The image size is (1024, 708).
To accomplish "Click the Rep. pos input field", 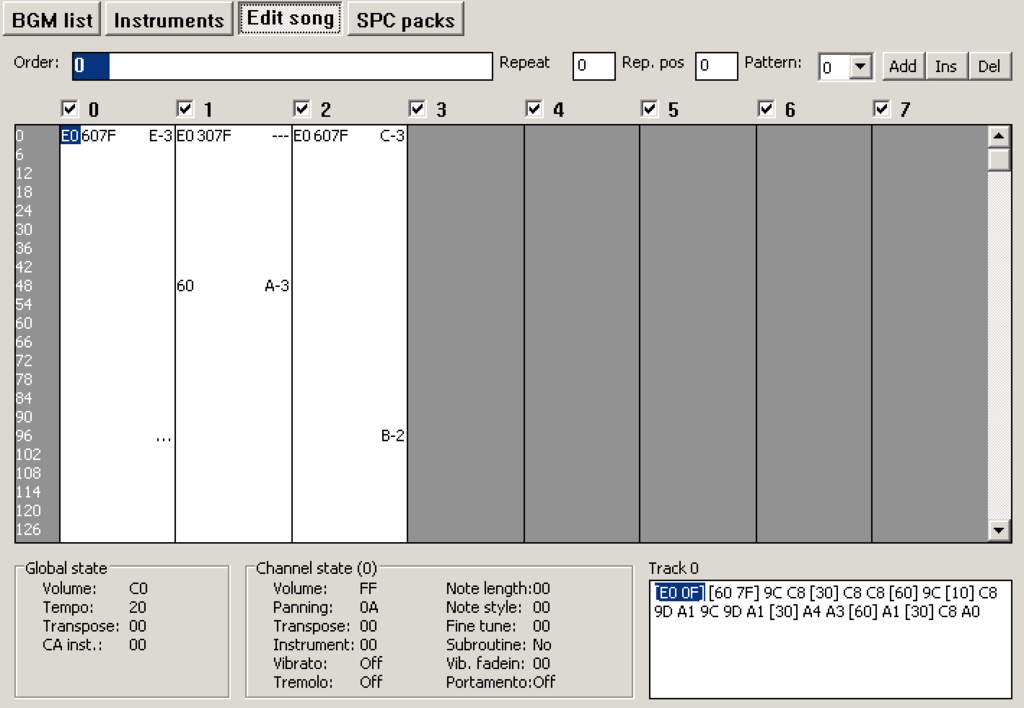I will (x=716, y=66).
